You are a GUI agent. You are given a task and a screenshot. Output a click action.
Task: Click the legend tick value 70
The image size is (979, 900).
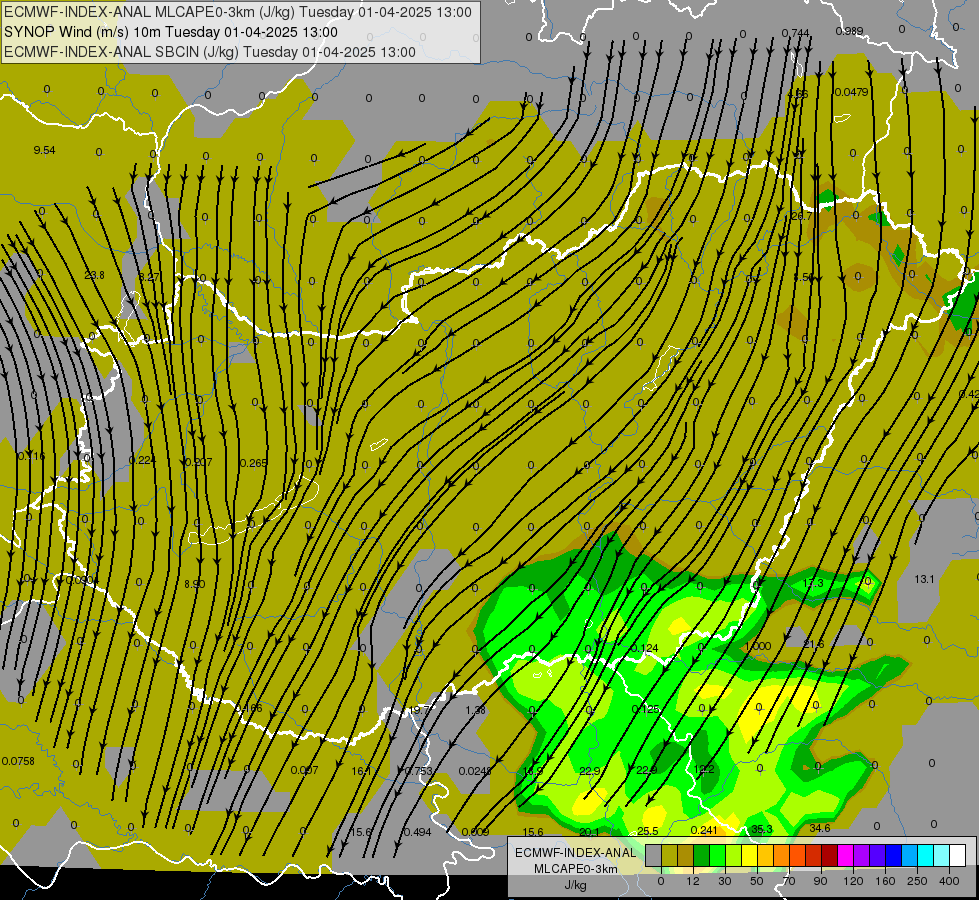coord(789,881)
